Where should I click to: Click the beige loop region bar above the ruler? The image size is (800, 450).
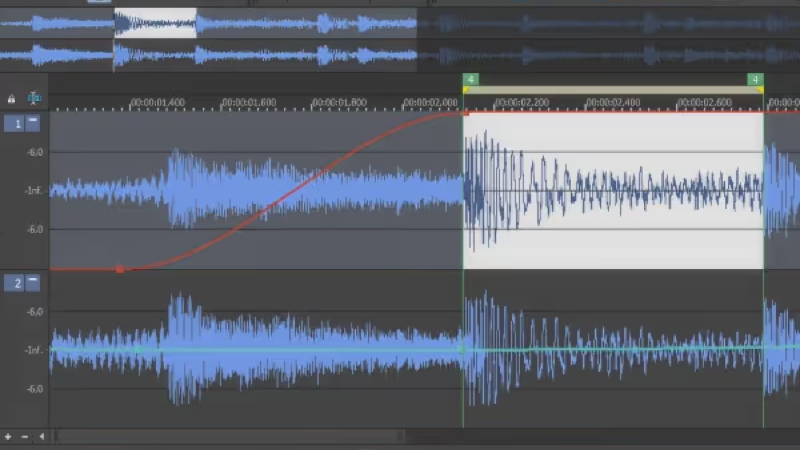[613, 90]
